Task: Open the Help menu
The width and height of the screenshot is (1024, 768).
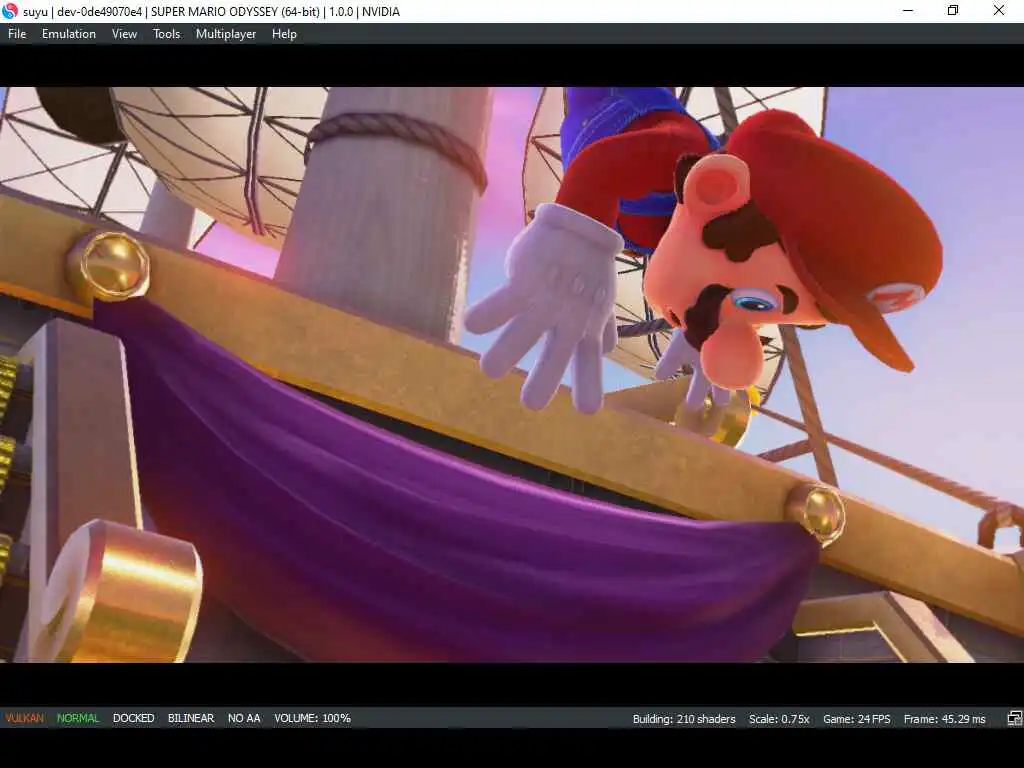Action: 284,34
